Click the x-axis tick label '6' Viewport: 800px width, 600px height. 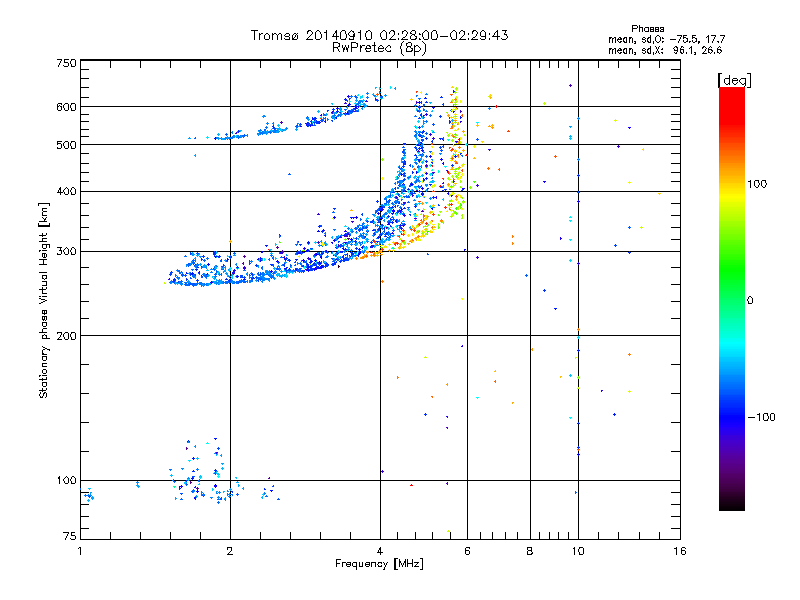pyautogui.click(x=467, y=551)
